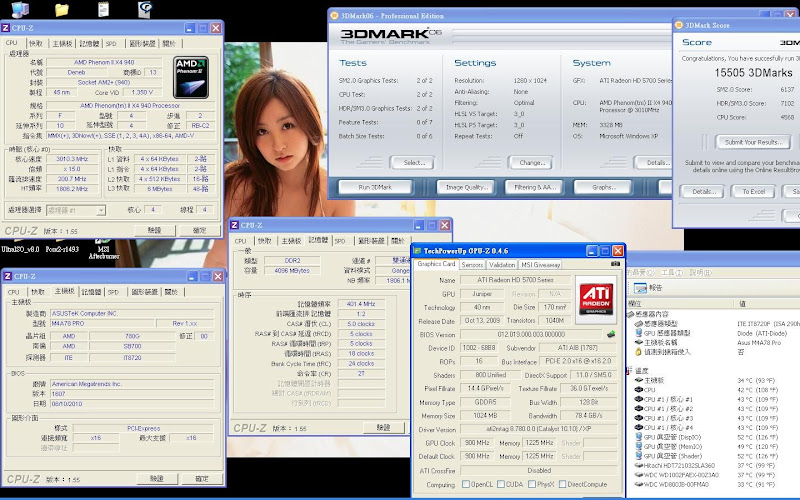Collapse the 感應器內容 sensor section

click(x=630, y=314)
